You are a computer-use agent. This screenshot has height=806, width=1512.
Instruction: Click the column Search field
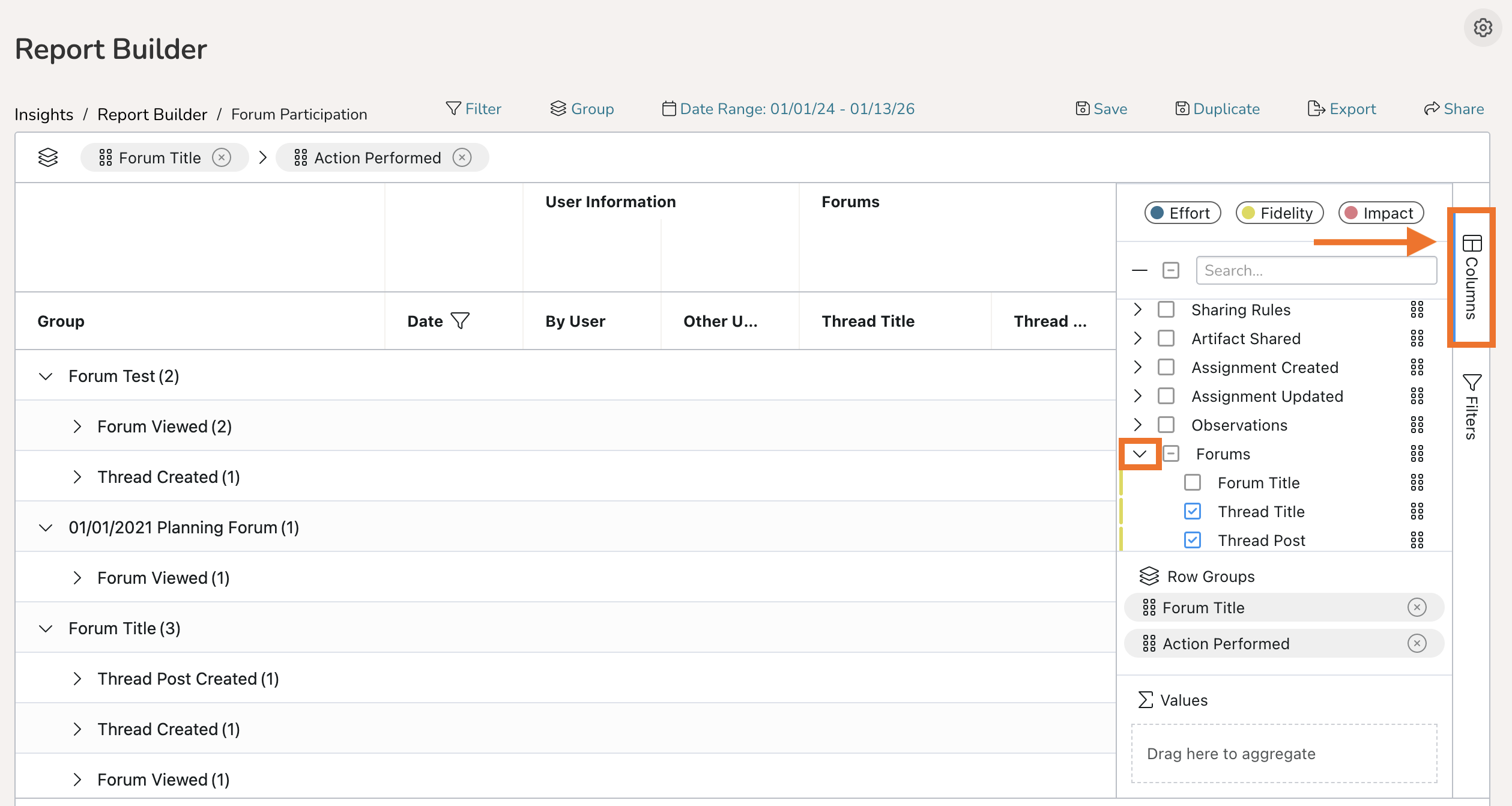coord(1316,270)
